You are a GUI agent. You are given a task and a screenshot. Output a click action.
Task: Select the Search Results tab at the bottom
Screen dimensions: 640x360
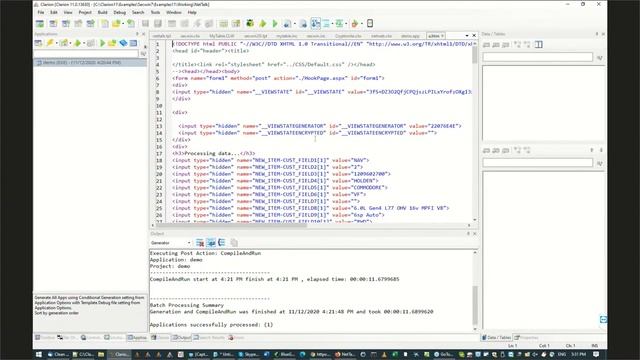tap(209, 338)
